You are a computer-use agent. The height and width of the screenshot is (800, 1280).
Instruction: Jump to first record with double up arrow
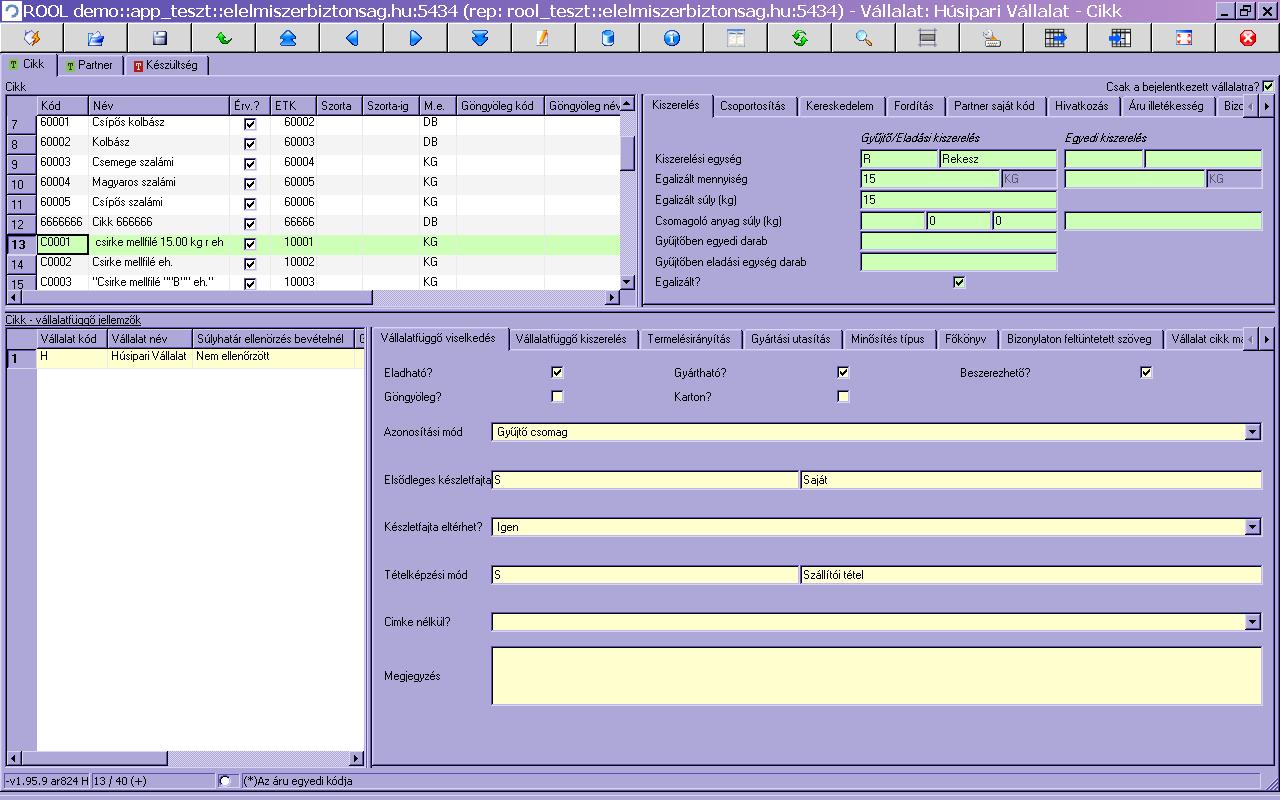[288, 38]
